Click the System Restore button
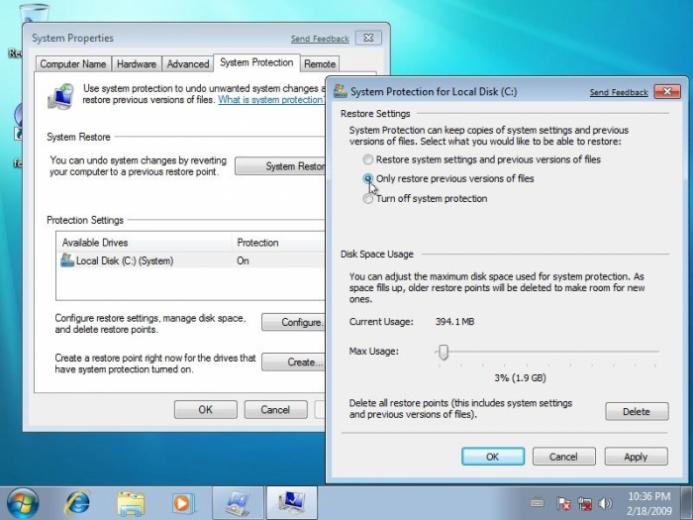 click(280, 166)
